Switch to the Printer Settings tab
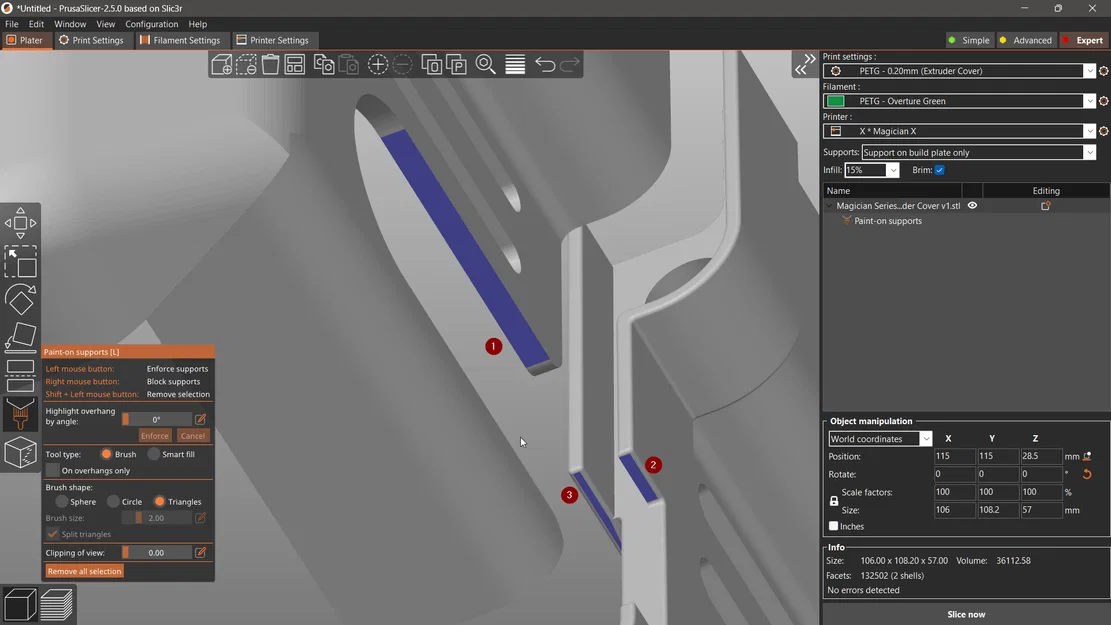The image size is (1111, 625). point(273,40)
